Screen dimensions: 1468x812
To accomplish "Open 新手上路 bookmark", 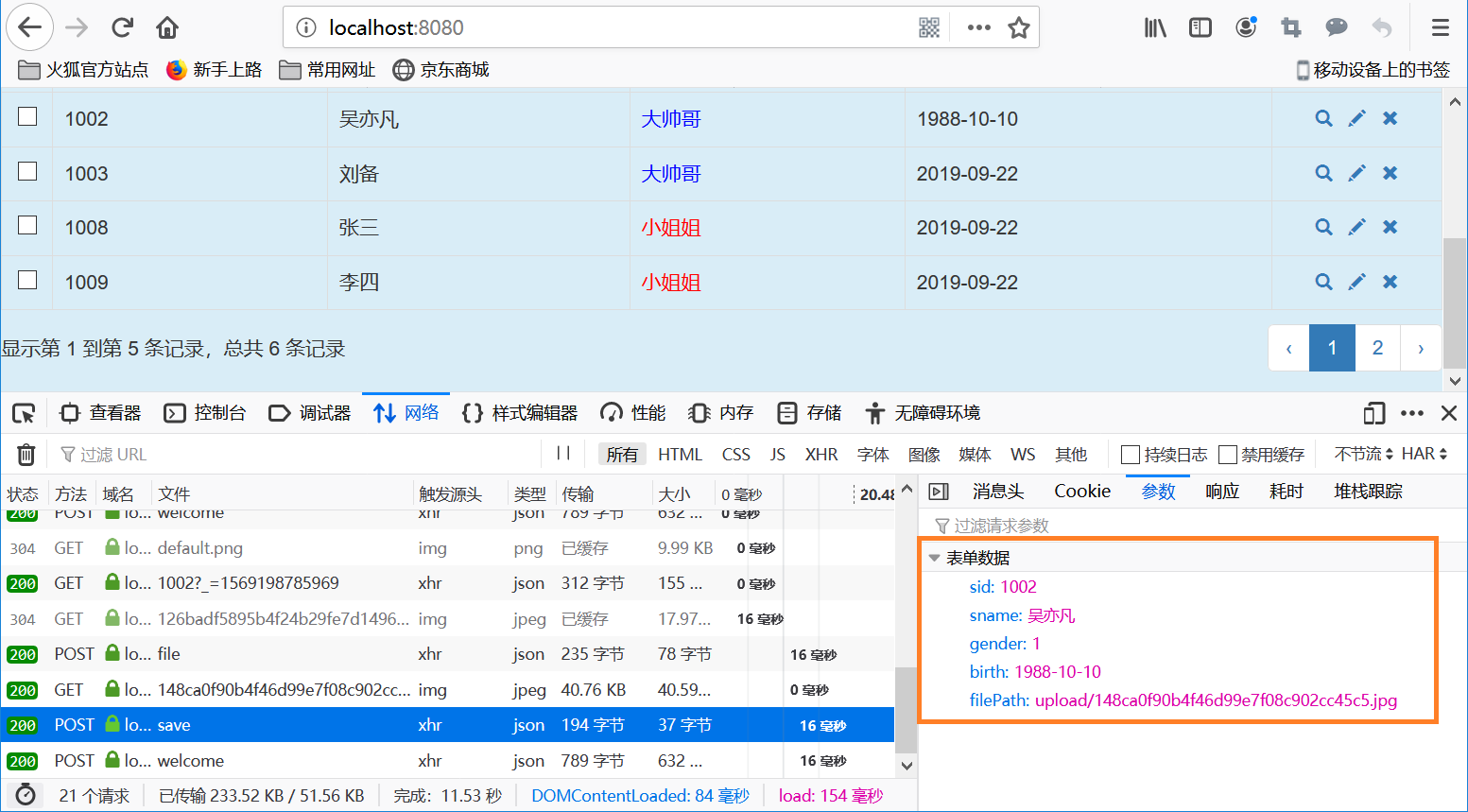I will pos(214,70).
